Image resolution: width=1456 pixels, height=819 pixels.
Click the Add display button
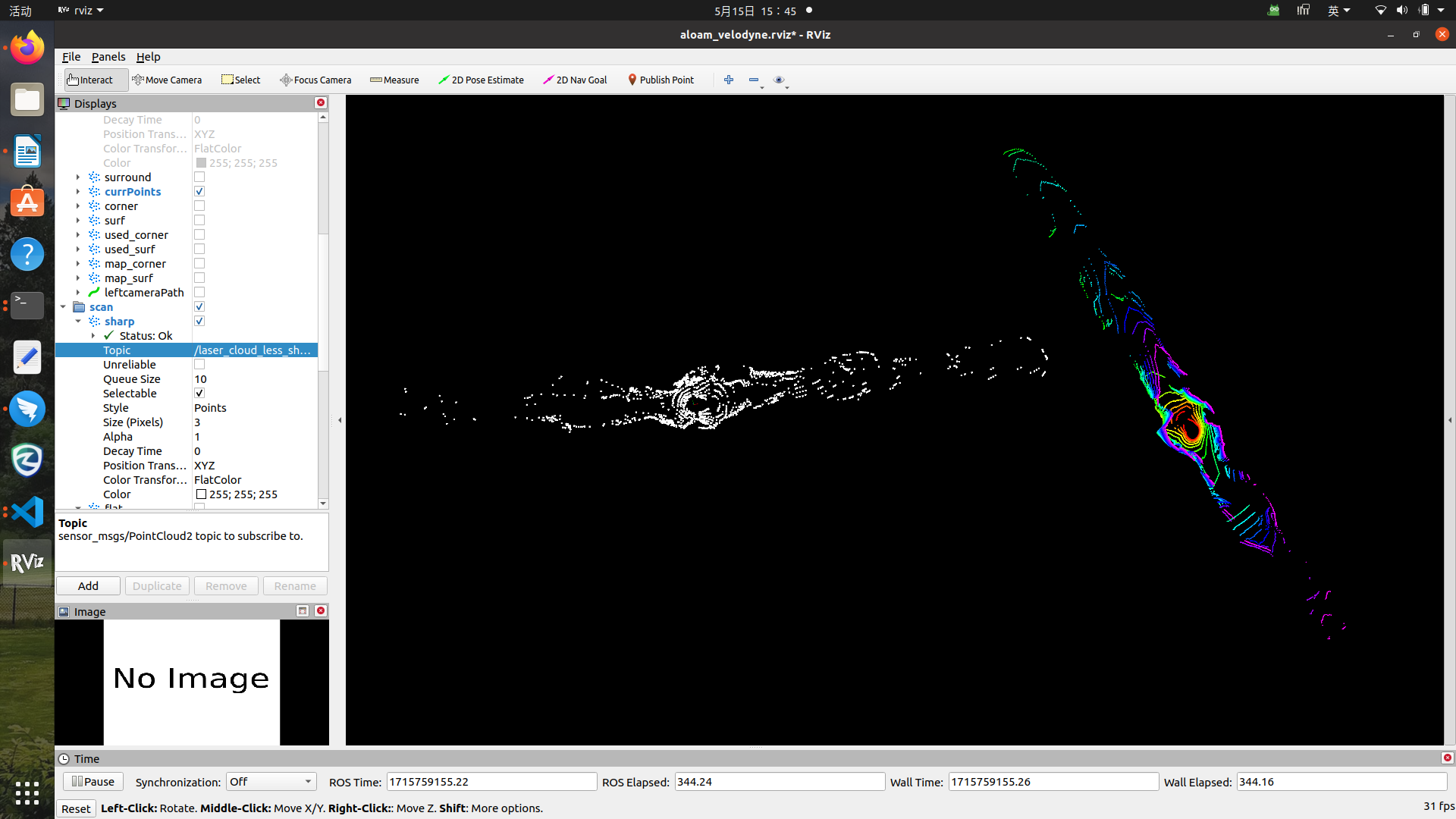(88, 586)
